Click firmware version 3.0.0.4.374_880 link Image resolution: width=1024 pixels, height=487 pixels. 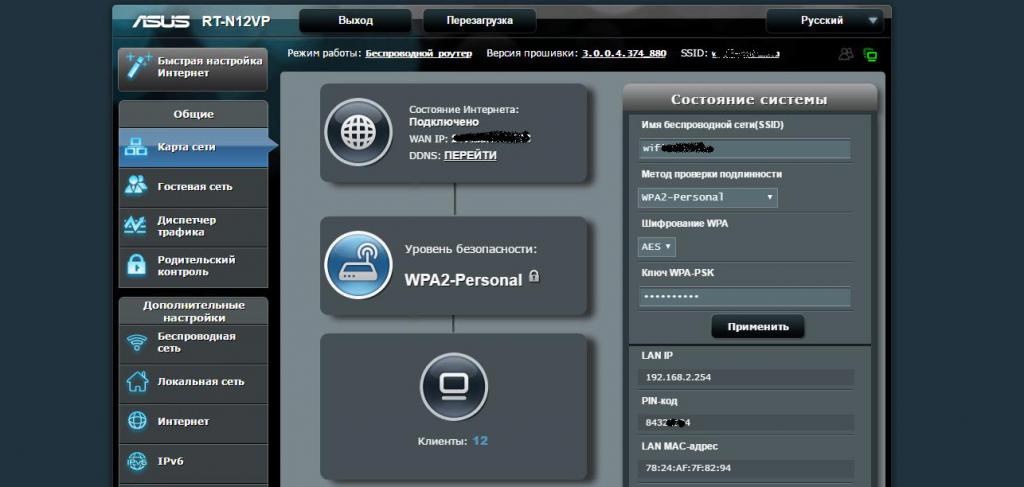(x=624, y=54)
